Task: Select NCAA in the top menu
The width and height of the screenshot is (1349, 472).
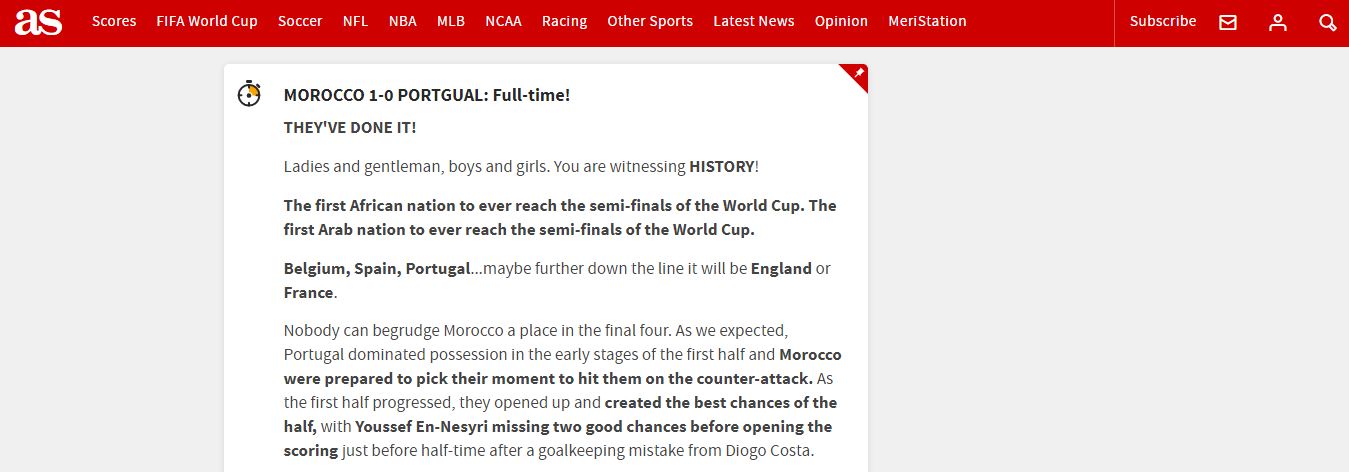Action: tap(503, 21)
